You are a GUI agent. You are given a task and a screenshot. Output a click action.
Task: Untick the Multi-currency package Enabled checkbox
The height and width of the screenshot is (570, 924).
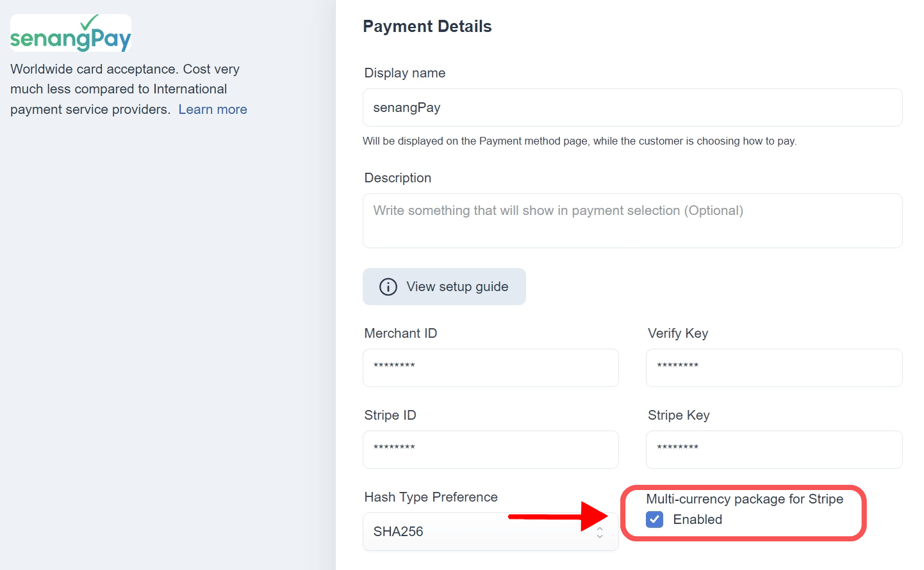click(655, 519)
